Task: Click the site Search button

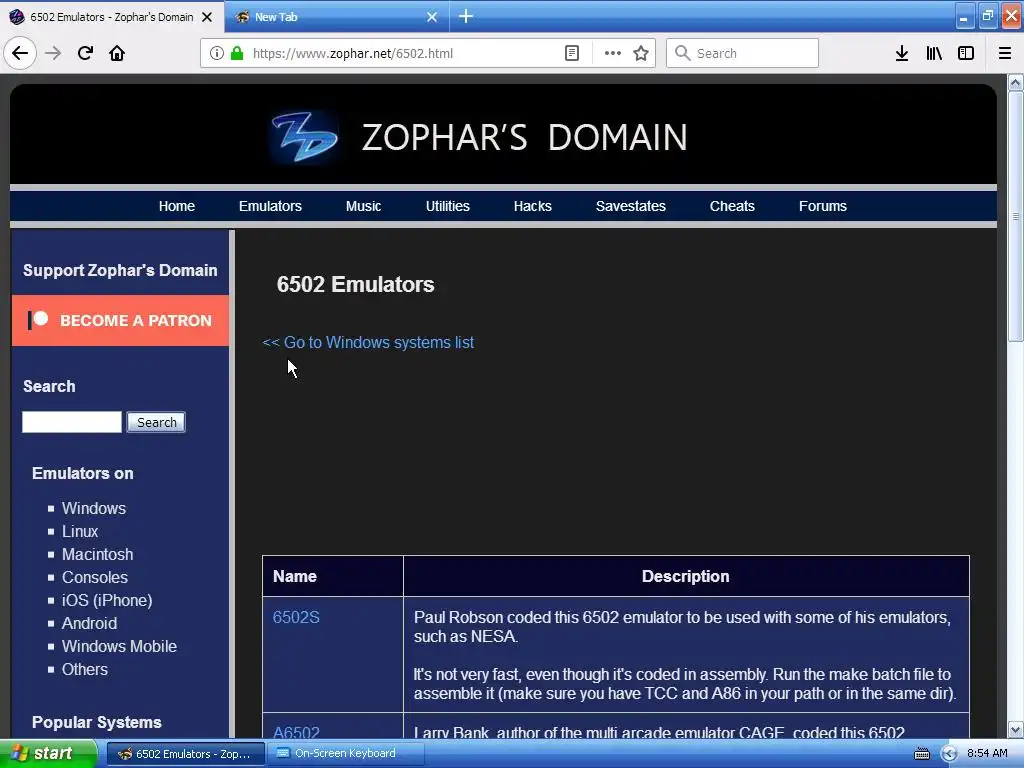Action: 156,422
